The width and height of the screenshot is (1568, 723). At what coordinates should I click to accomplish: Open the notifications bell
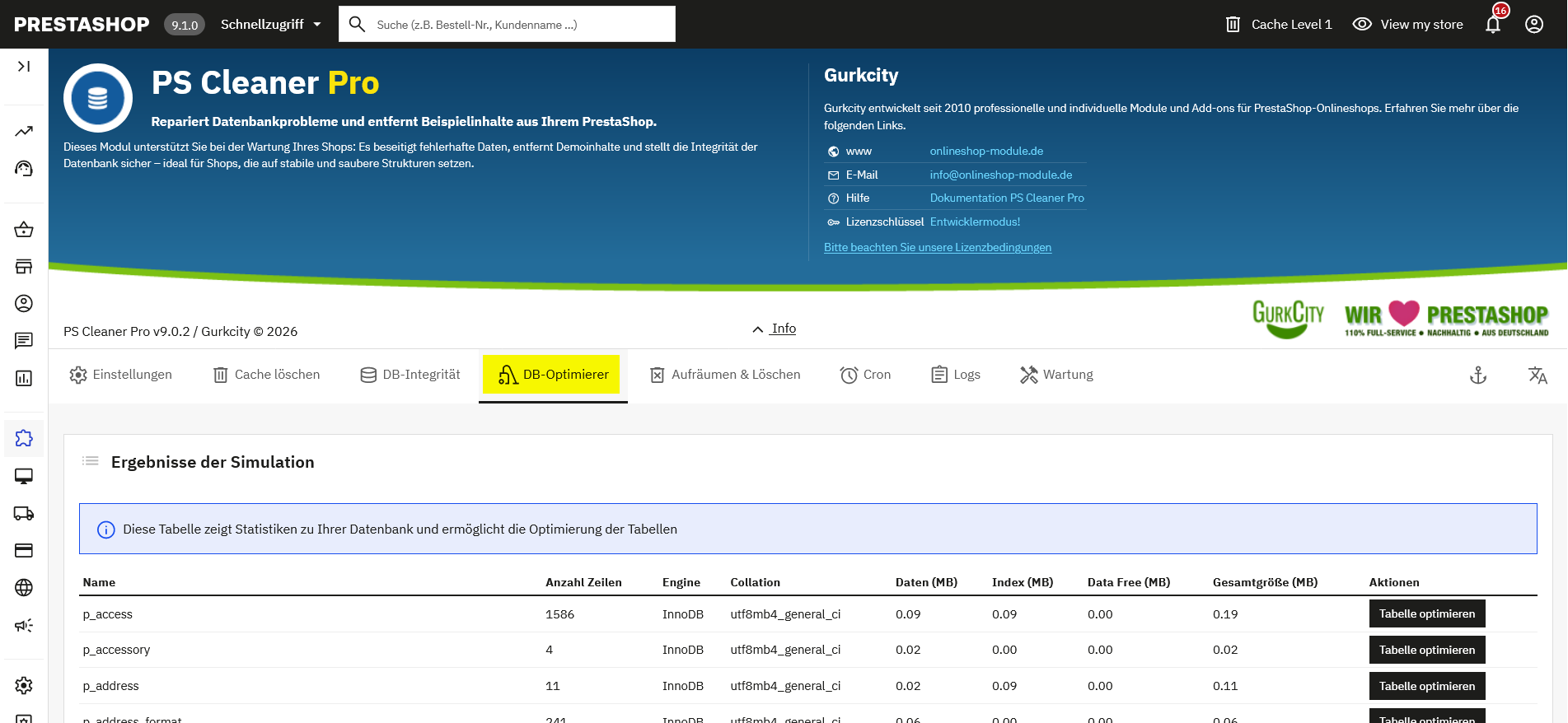(1493, 25)
